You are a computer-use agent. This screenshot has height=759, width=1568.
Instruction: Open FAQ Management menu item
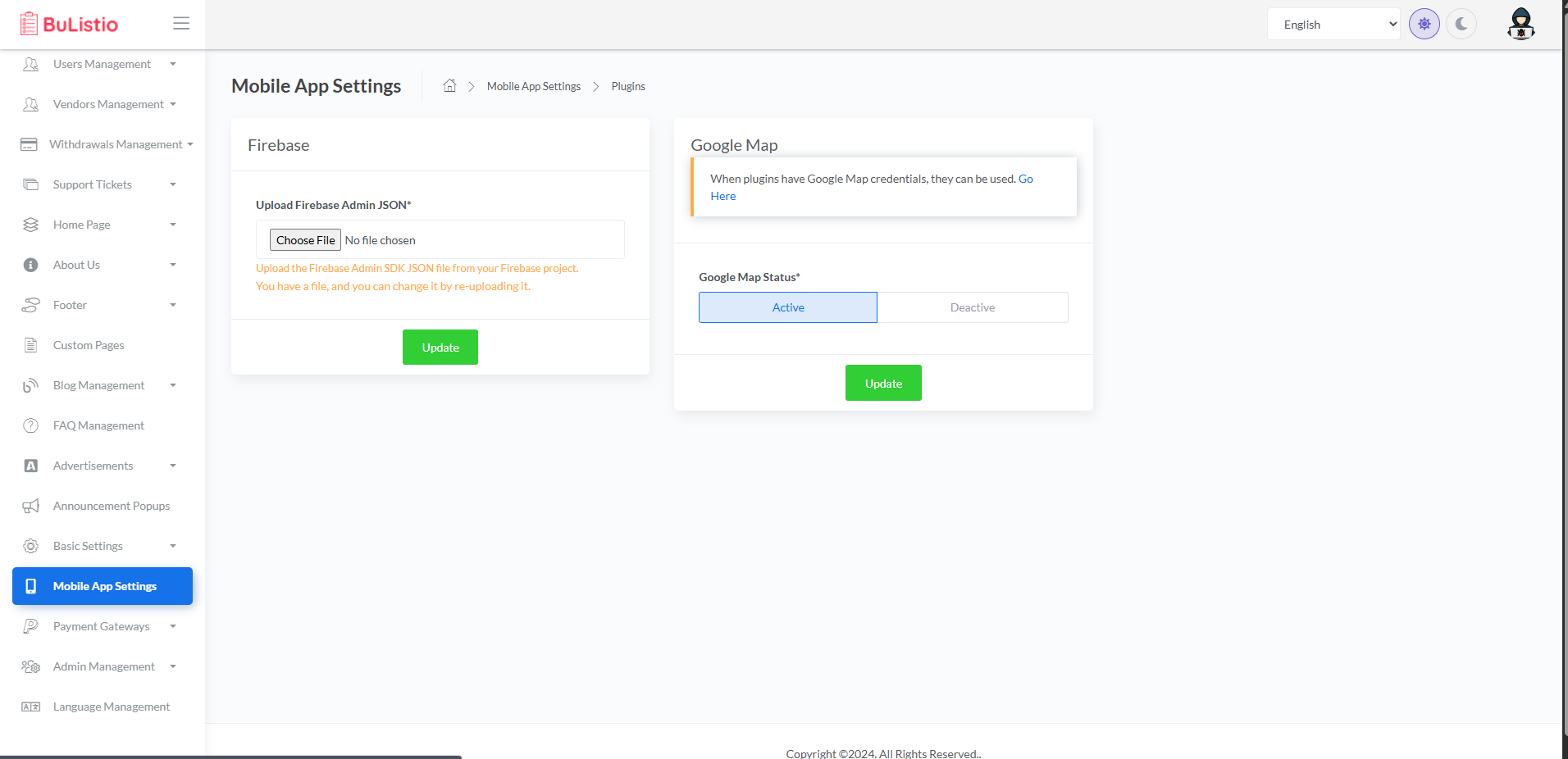click(x=103, y=425)
